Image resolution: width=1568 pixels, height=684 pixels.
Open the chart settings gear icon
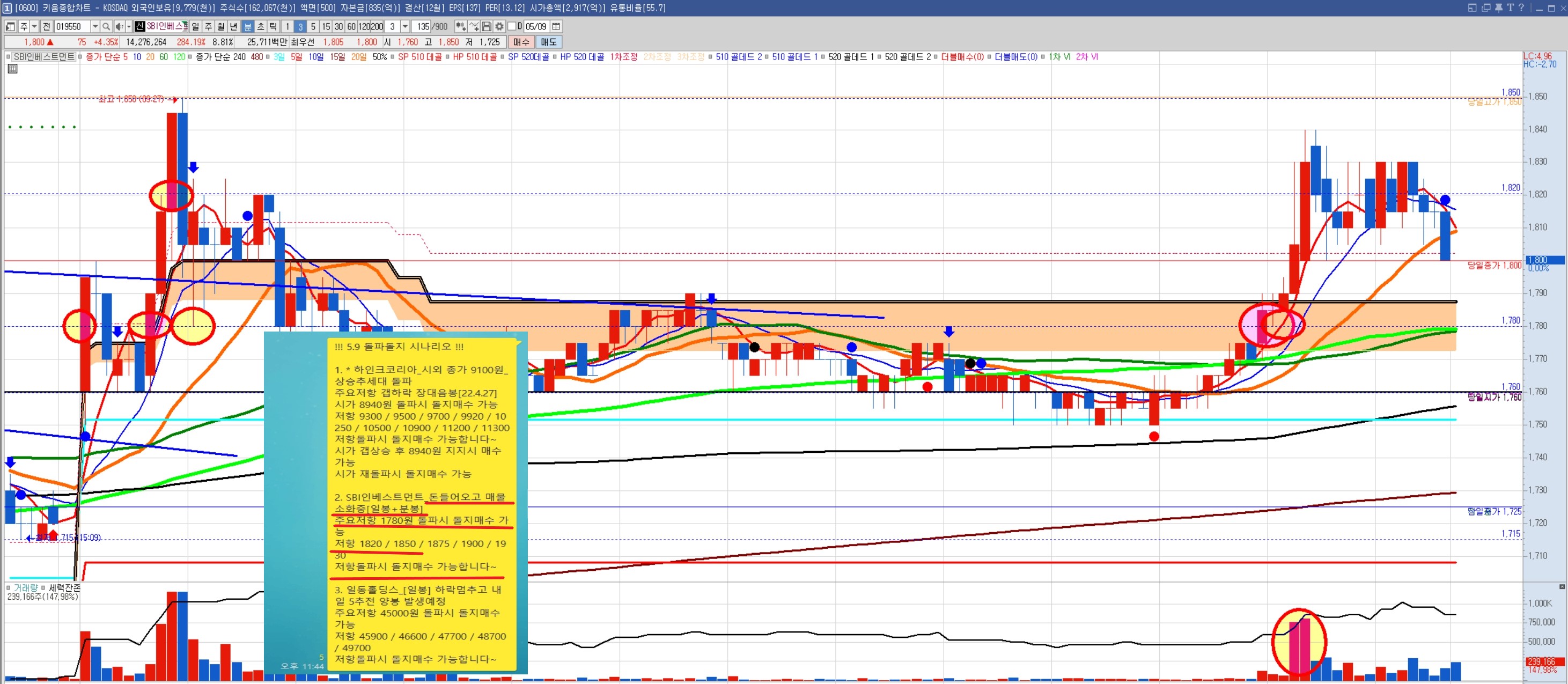coord(499,27)
